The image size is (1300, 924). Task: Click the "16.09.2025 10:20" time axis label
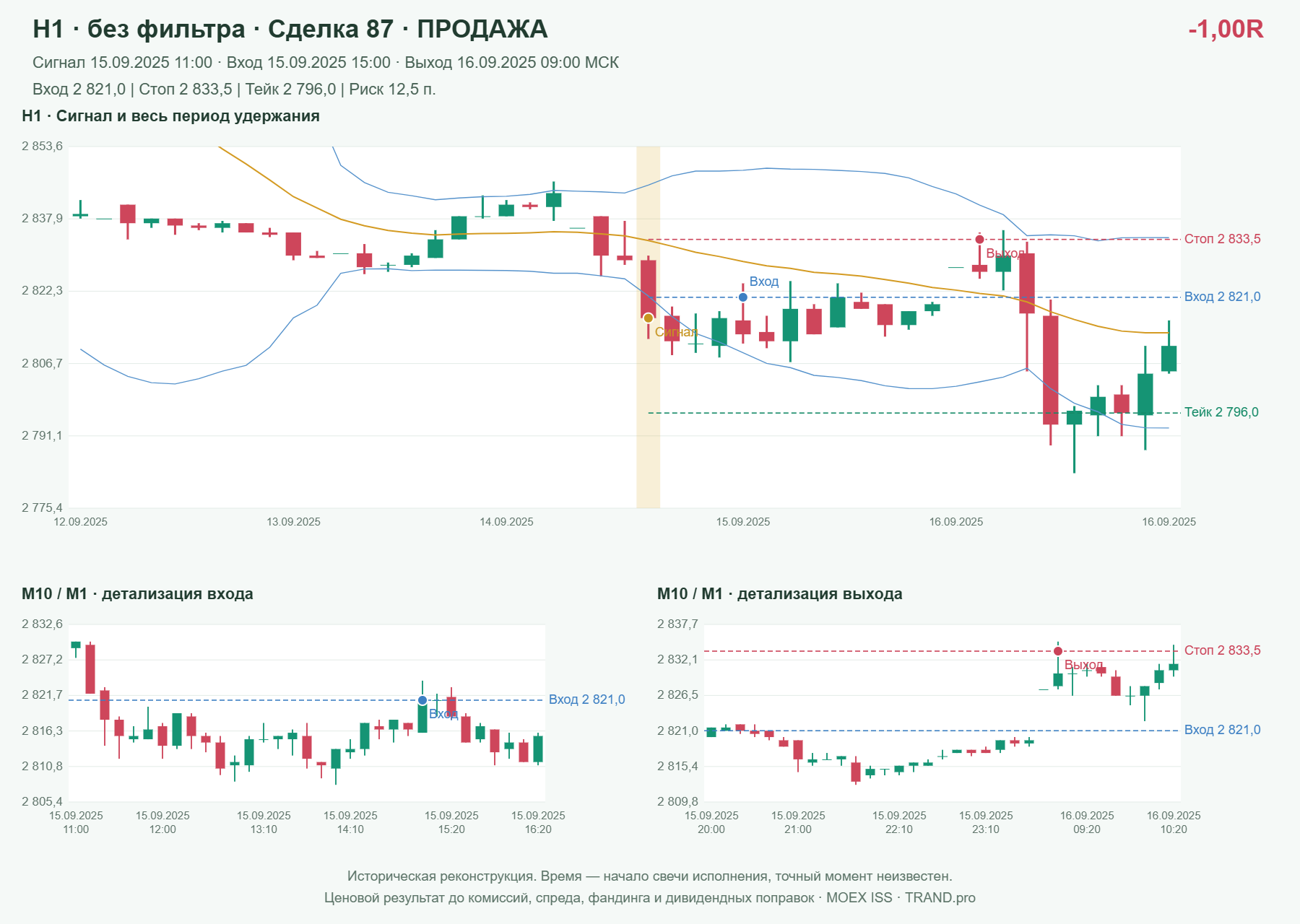(x=1174, y=822)
